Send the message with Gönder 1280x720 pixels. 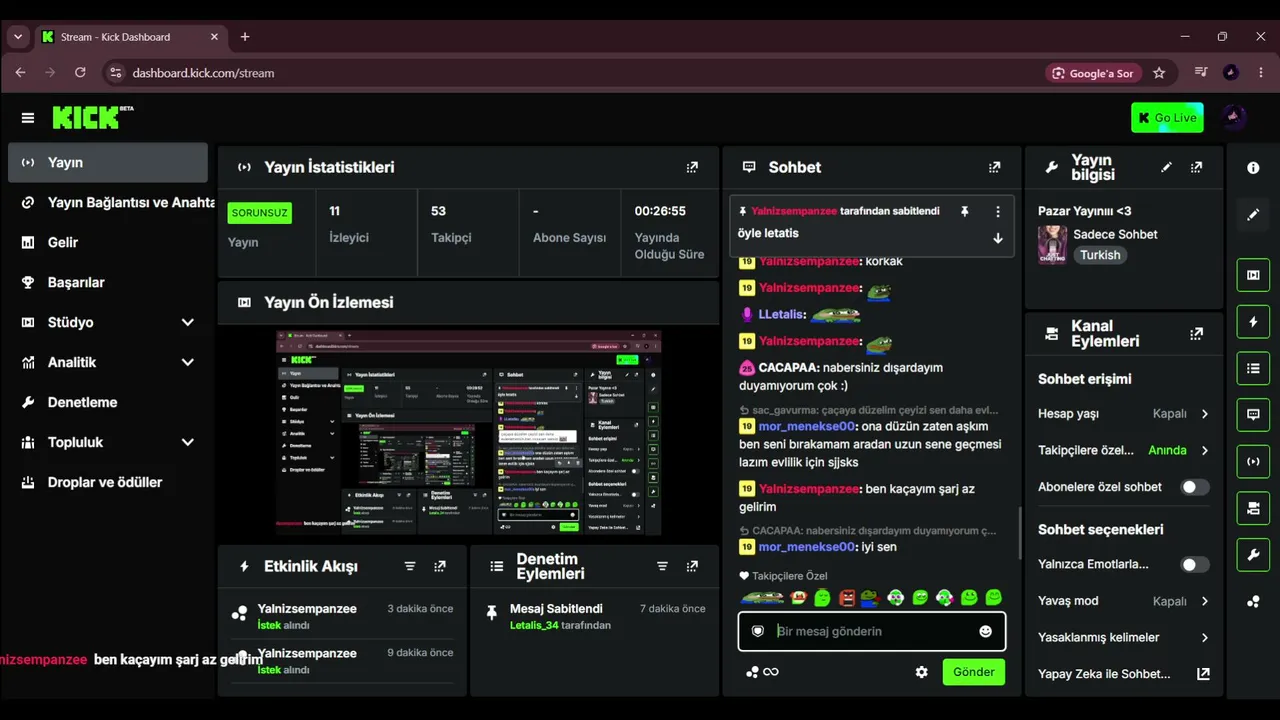click(973, 672)
